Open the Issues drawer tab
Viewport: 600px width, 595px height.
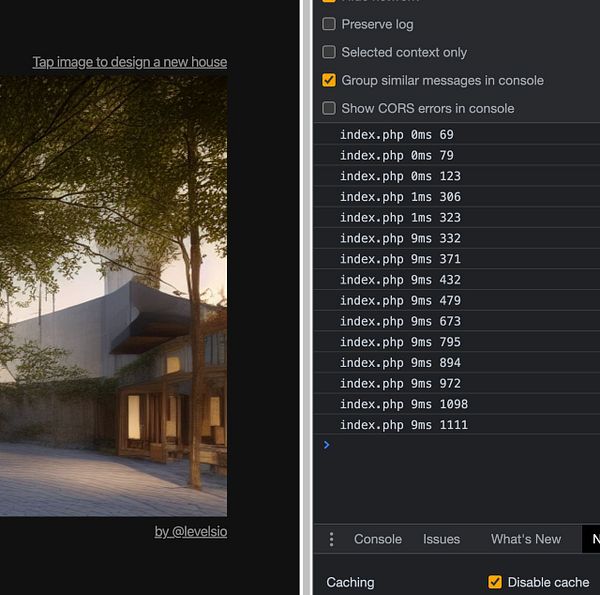point(441,539)
